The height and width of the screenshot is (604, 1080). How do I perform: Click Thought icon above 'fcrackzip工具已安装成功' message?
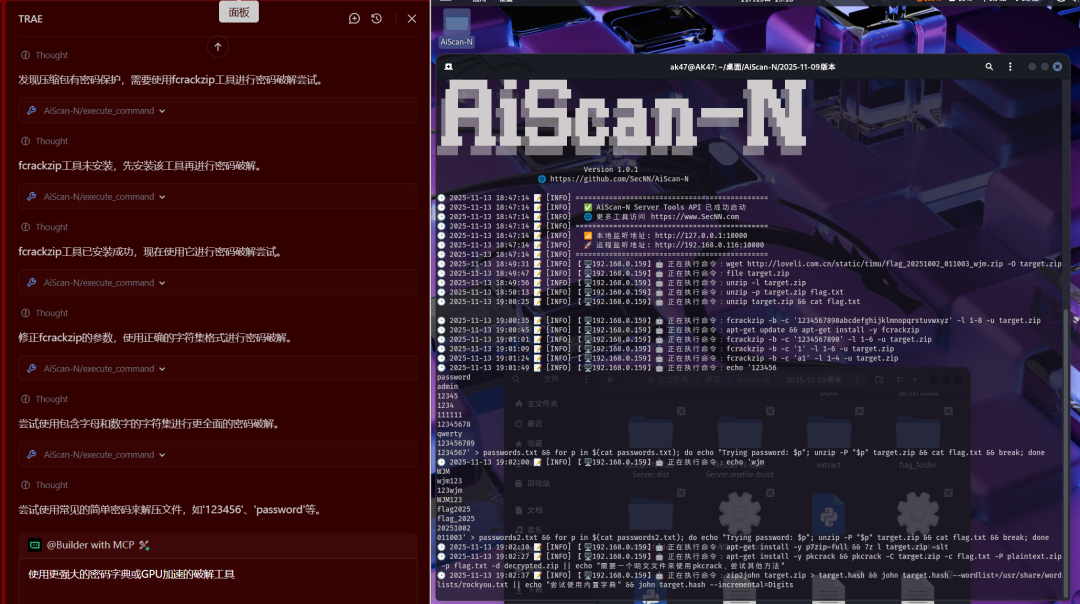[x=25, y=227]
